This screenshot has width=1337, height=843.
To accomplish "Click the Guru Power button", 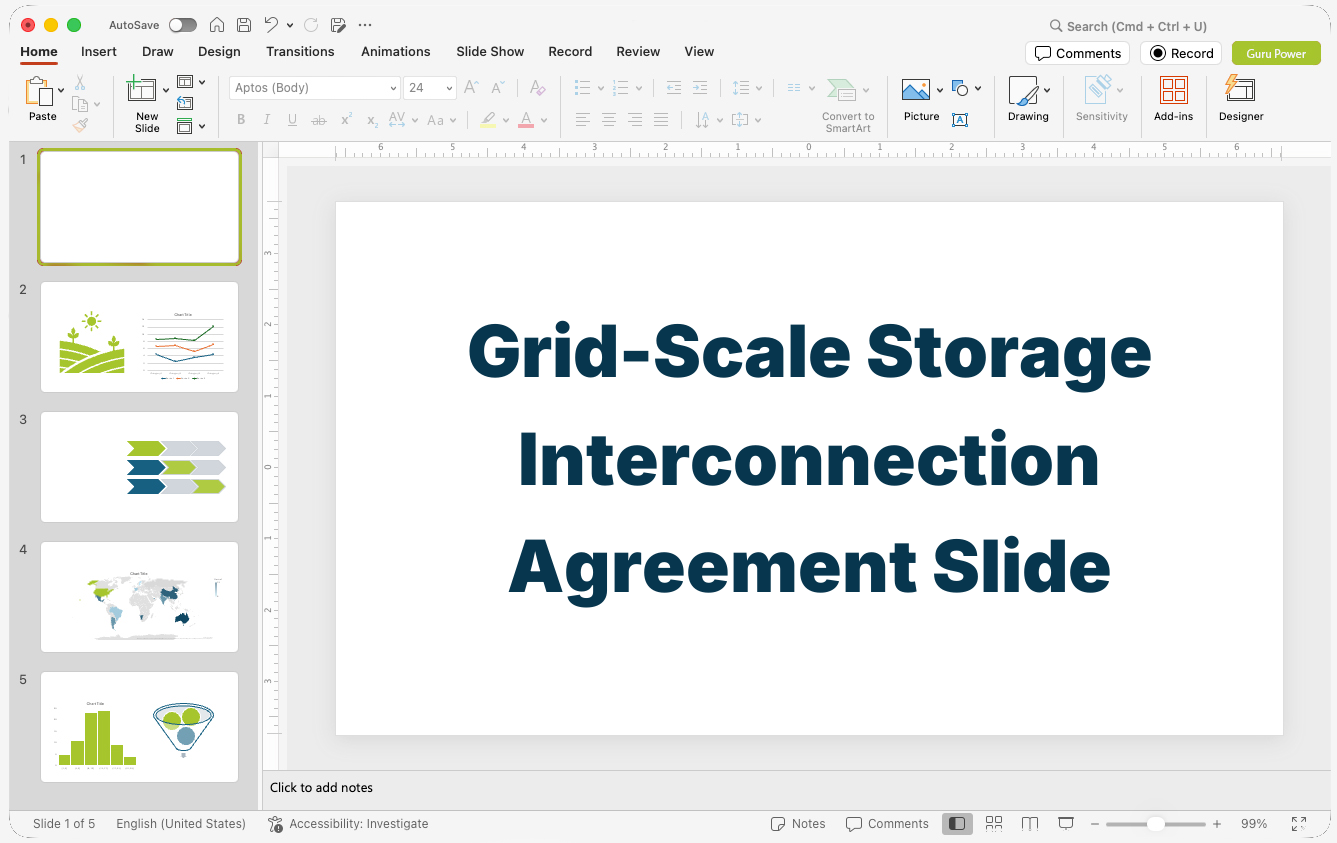I will 1276,53.
